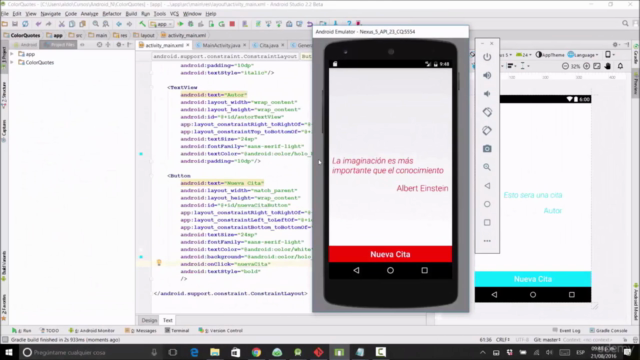Lower volume in emulator side panel
640x360 pixels.
point(487,94)
